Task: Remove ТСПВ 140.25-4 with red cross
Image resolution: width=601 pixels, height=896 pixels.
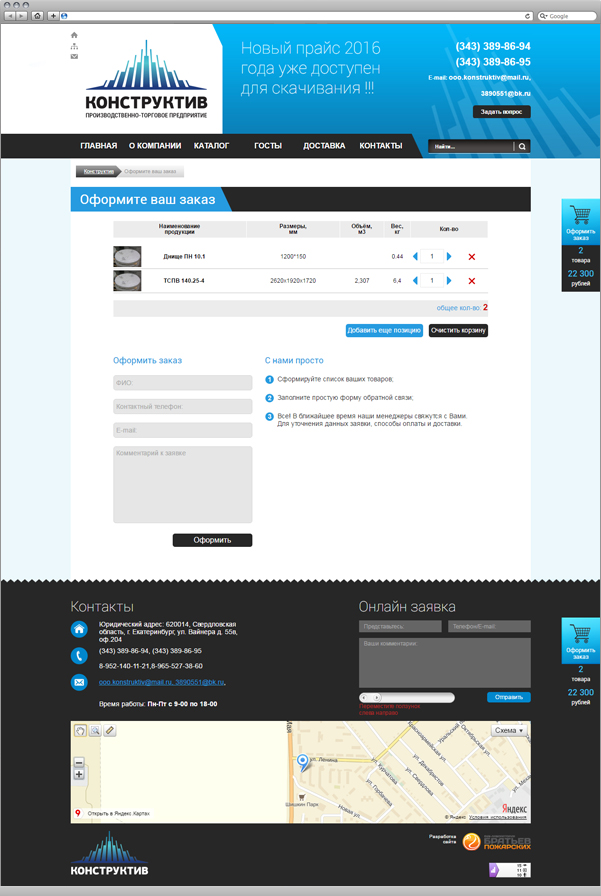Action: point(472,281)
